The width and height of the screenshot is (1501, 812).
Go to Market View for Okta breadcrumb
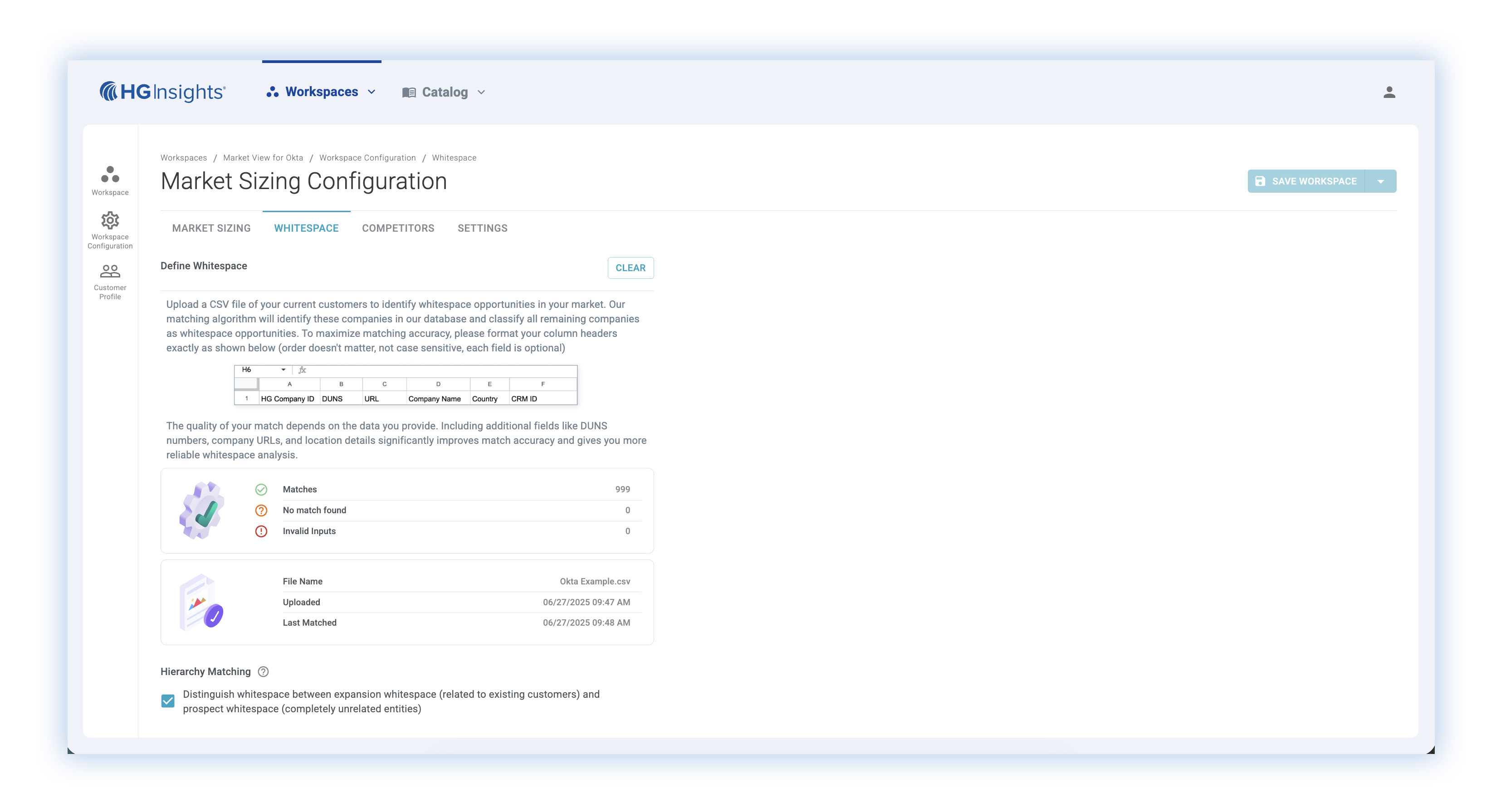pyautogui.click(x=263, y=158)
